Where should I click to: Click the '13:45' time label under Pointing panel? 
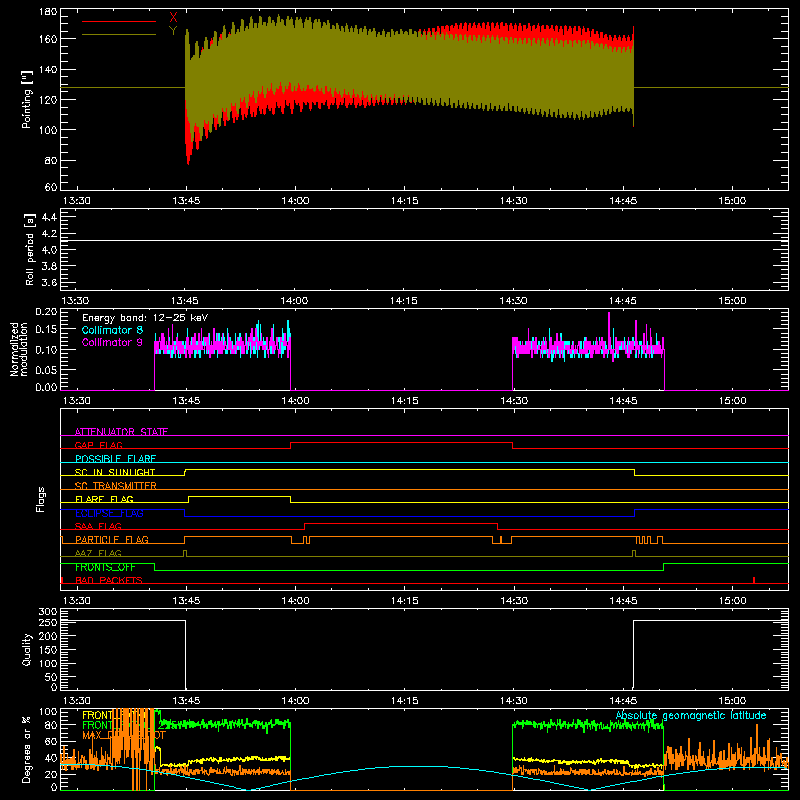click(x=186, y=201)
